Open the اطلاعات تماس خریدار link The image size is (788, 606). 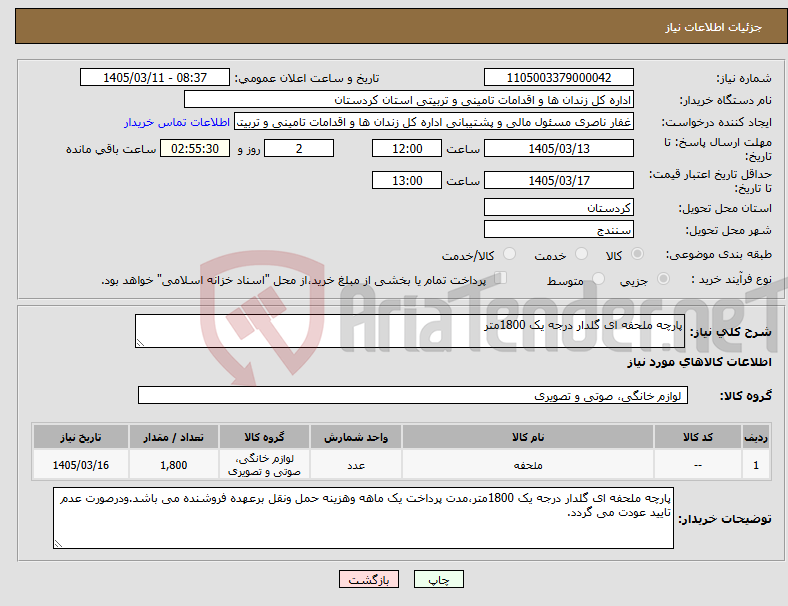point(177,122)
